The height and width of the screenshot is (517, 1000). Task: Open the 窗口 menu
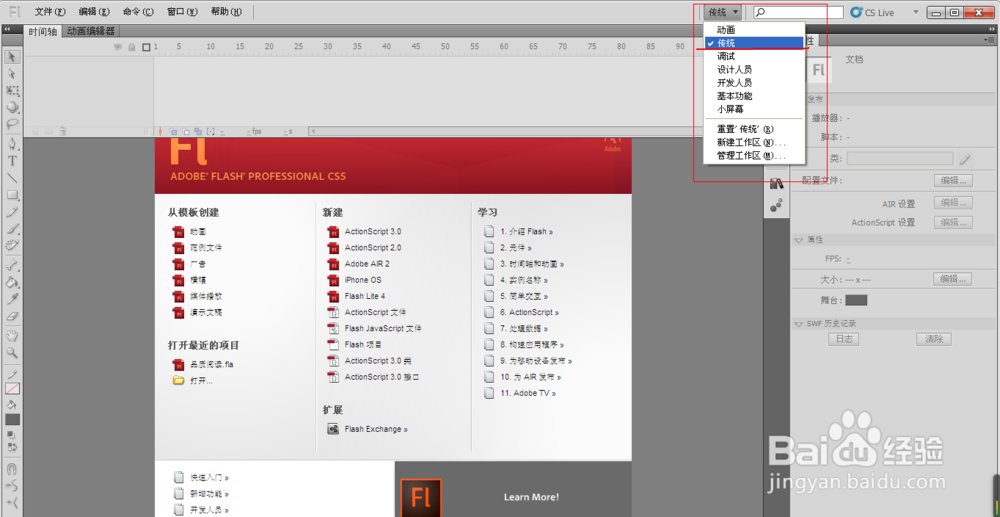click(182, 12)
